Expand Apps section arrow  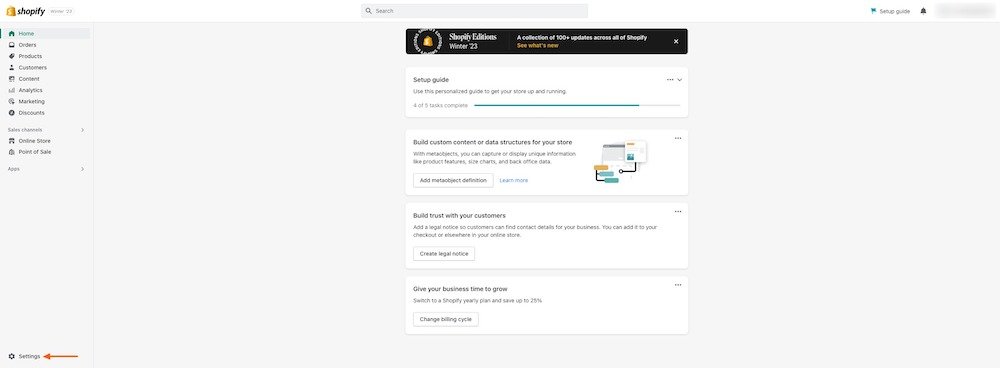tap(82, 169)
